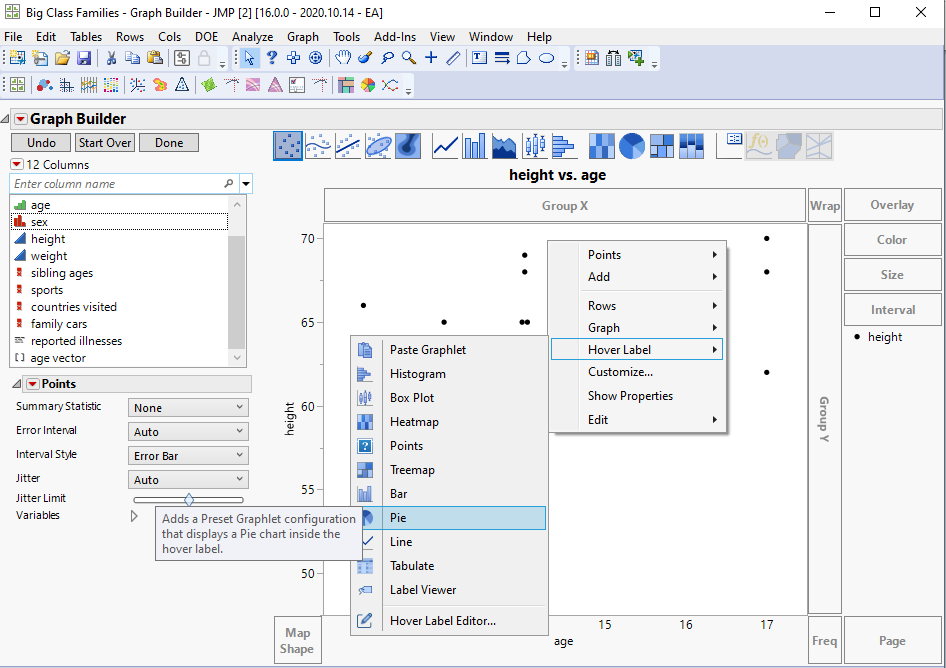Select the Ellipse element icon
Viewport: 946px width, 668px height.
coord(378,147)
